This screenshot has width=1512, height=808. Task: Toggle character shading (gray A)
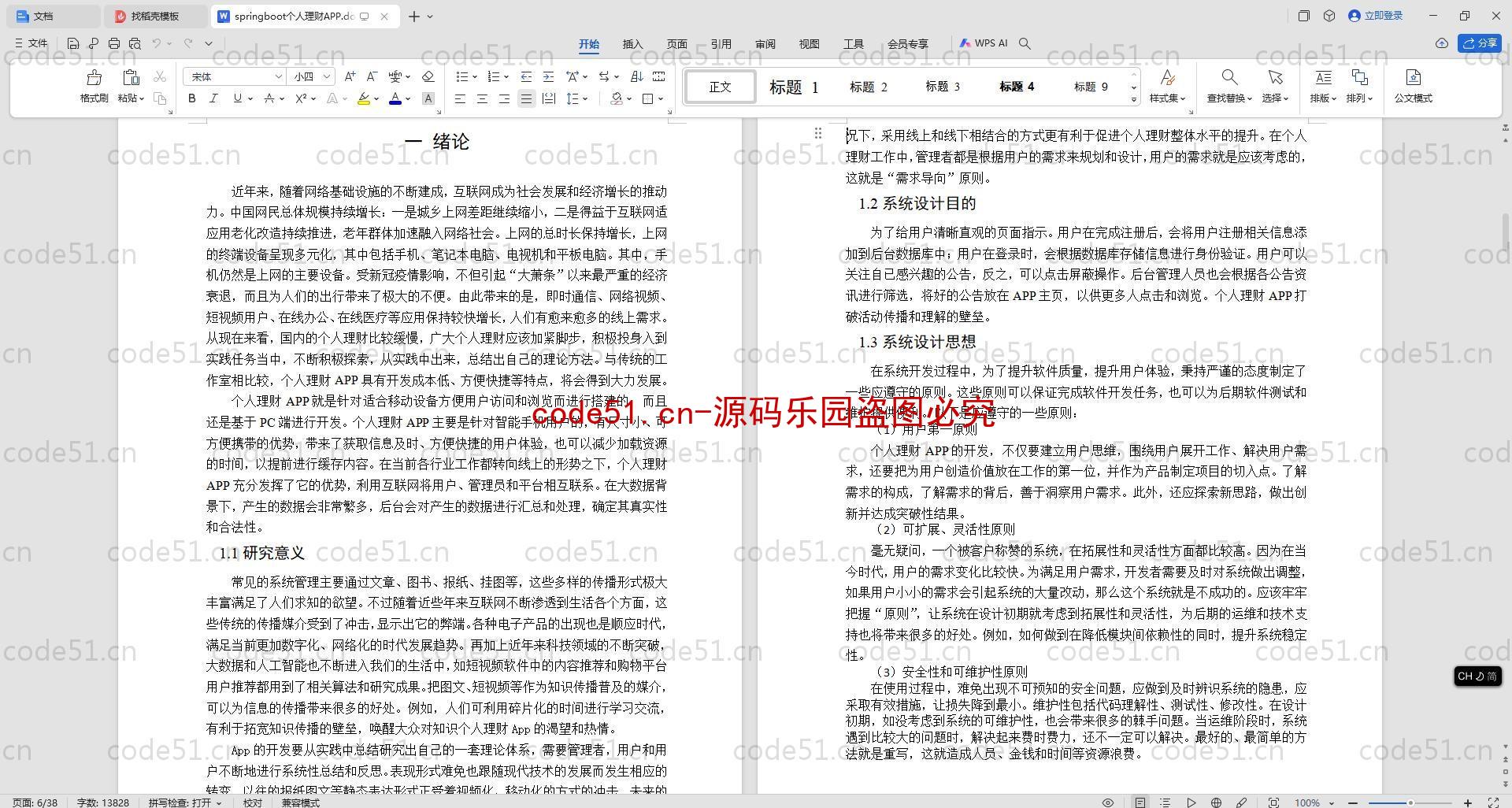(428, 98)
